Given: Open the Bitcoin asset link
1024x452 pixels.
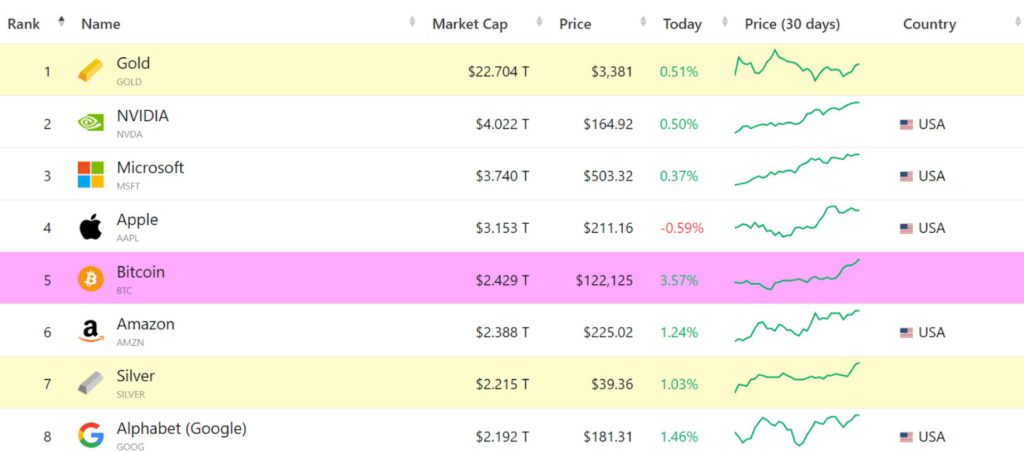Looking at the screenshot, I should click(140, 272).
